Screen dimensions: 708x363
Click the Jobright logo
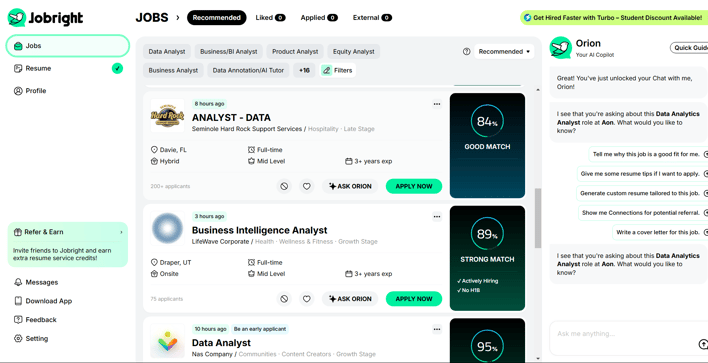(46, 18)
